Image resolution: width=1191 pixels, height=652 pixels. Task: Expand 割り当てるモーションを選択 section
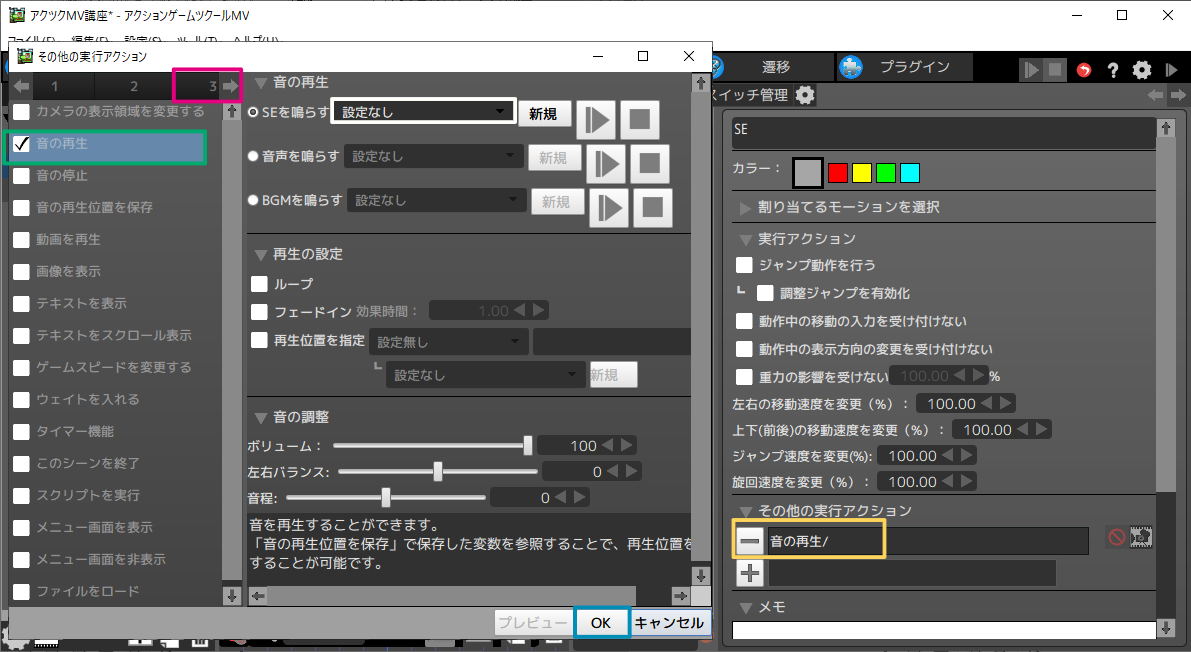pyautogui.click(x=745, y=208)
